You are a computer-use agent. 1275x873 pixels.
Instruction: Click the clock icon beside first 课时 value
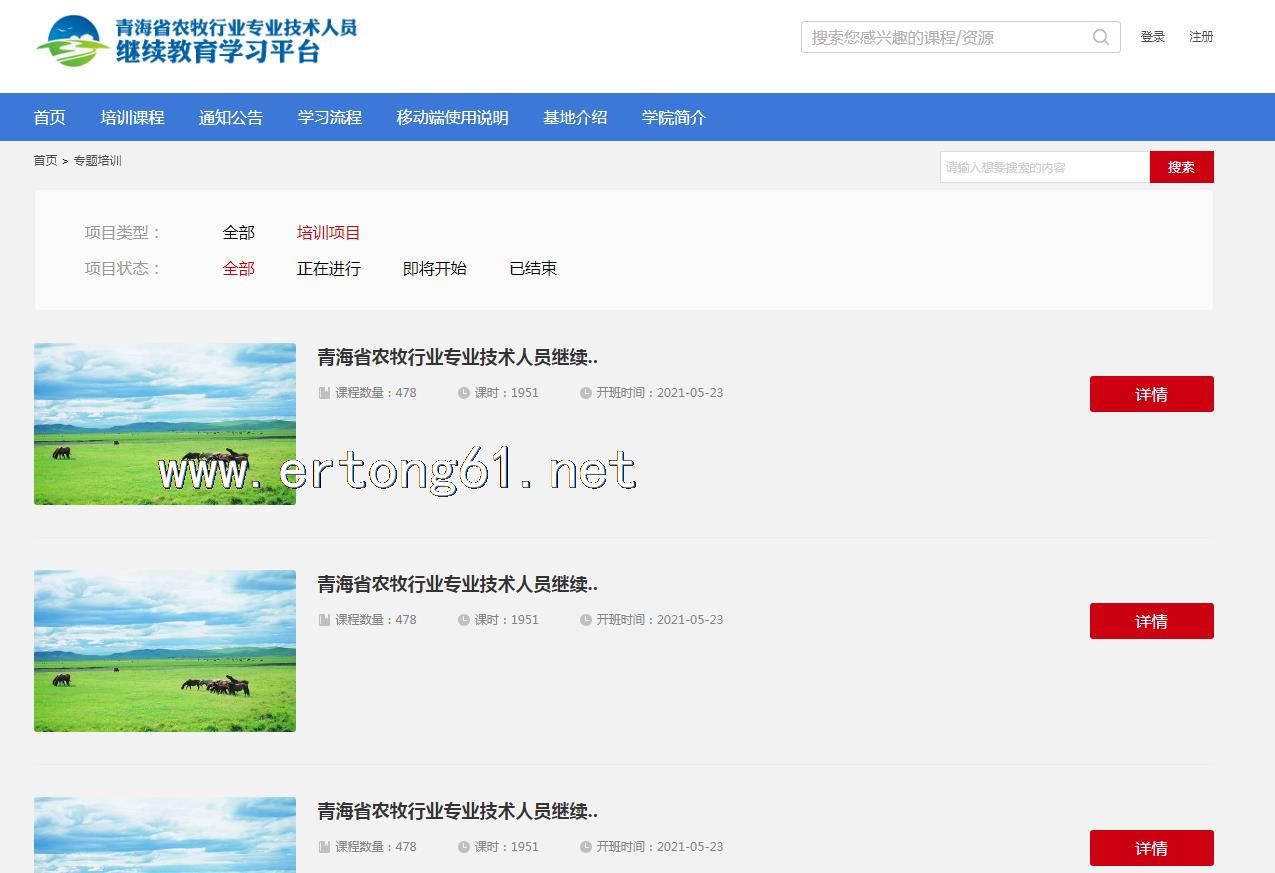[x=464, y=393]
